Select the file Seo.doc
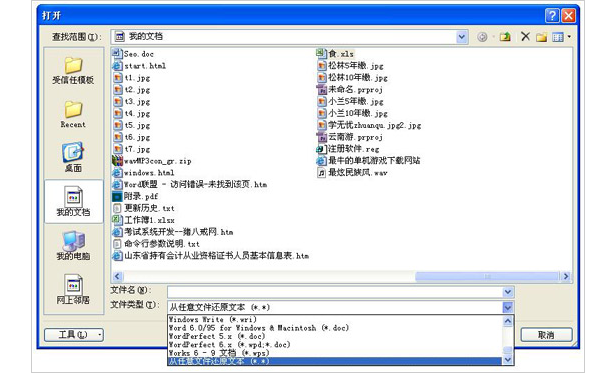The width and height of the screenshot is (590, 377). 133,54
